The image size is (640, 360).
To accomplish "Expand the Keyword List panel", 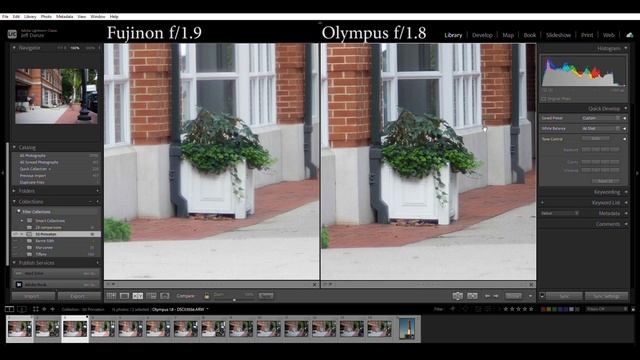I will (626, 203).
